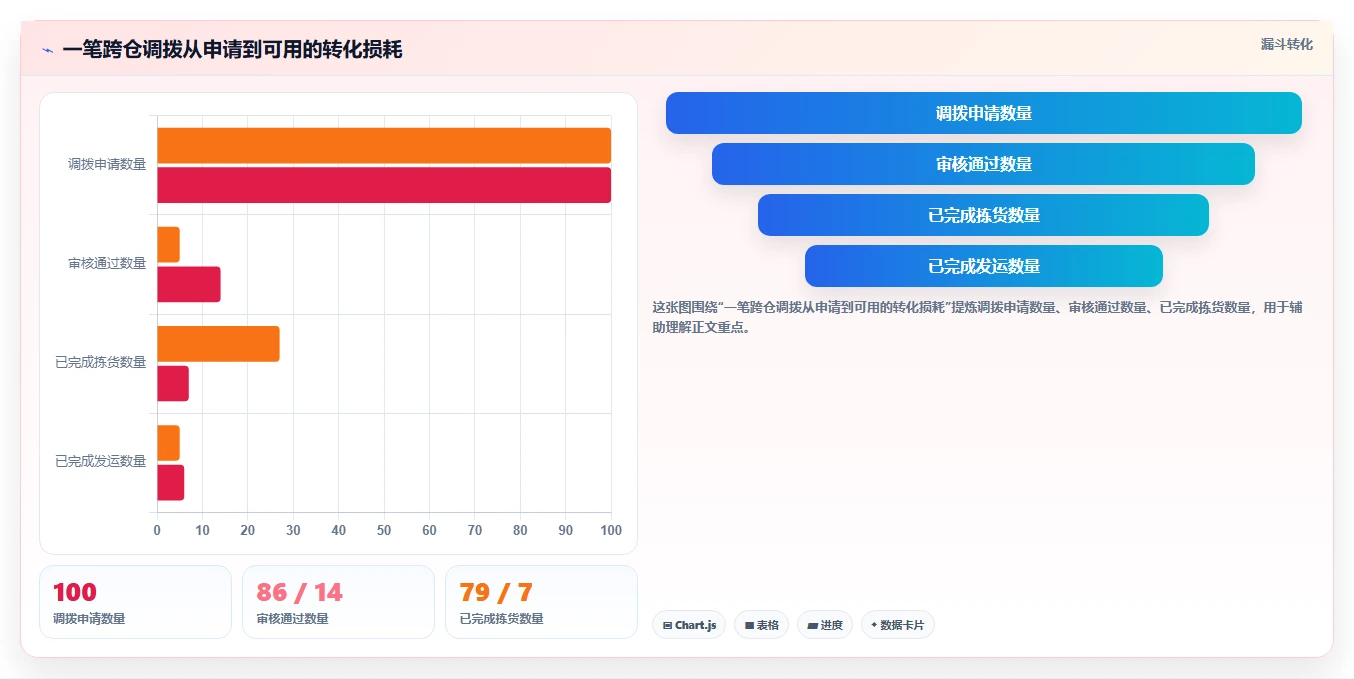The width and height of the screenshot is (1354, 679).
Task: Click the 审核通过数量 funnel bar
Action: click(x=984, y=164)
